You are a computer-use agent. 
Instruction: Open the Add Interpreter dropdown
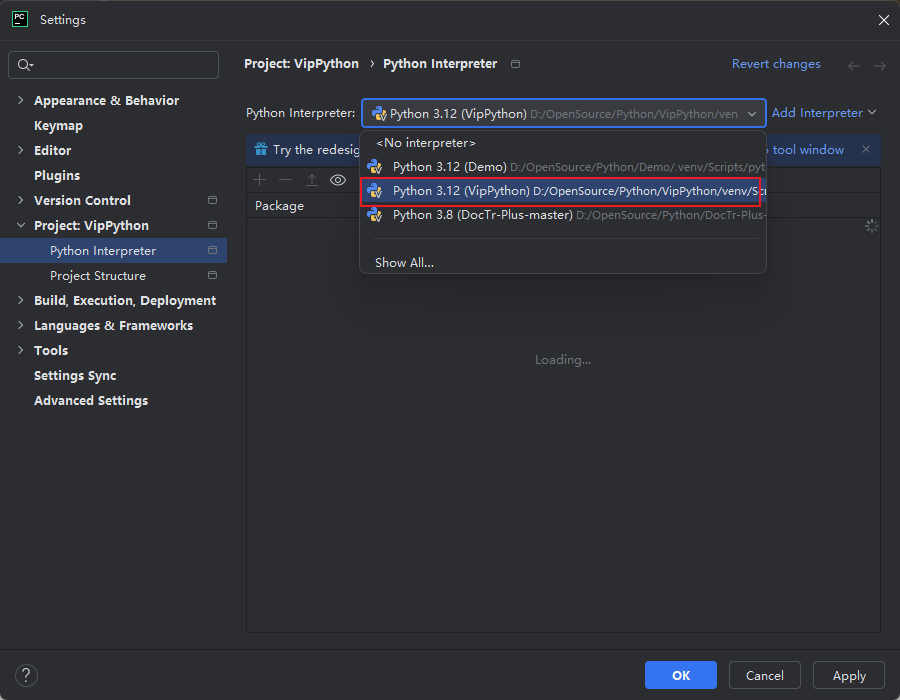click(824, 113)
